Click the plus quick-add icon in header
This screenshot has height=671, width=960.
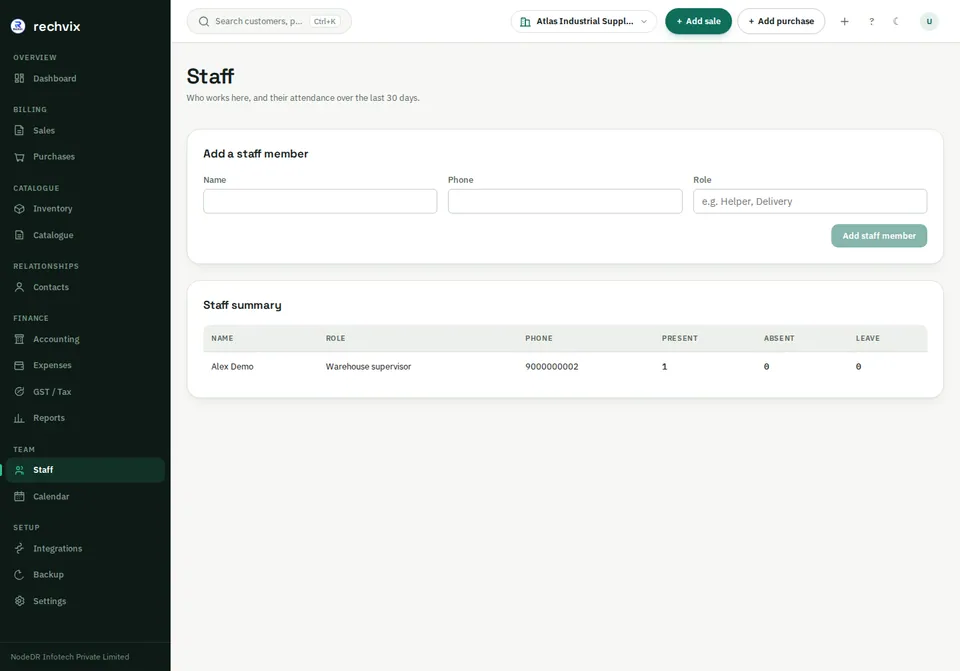844,21
